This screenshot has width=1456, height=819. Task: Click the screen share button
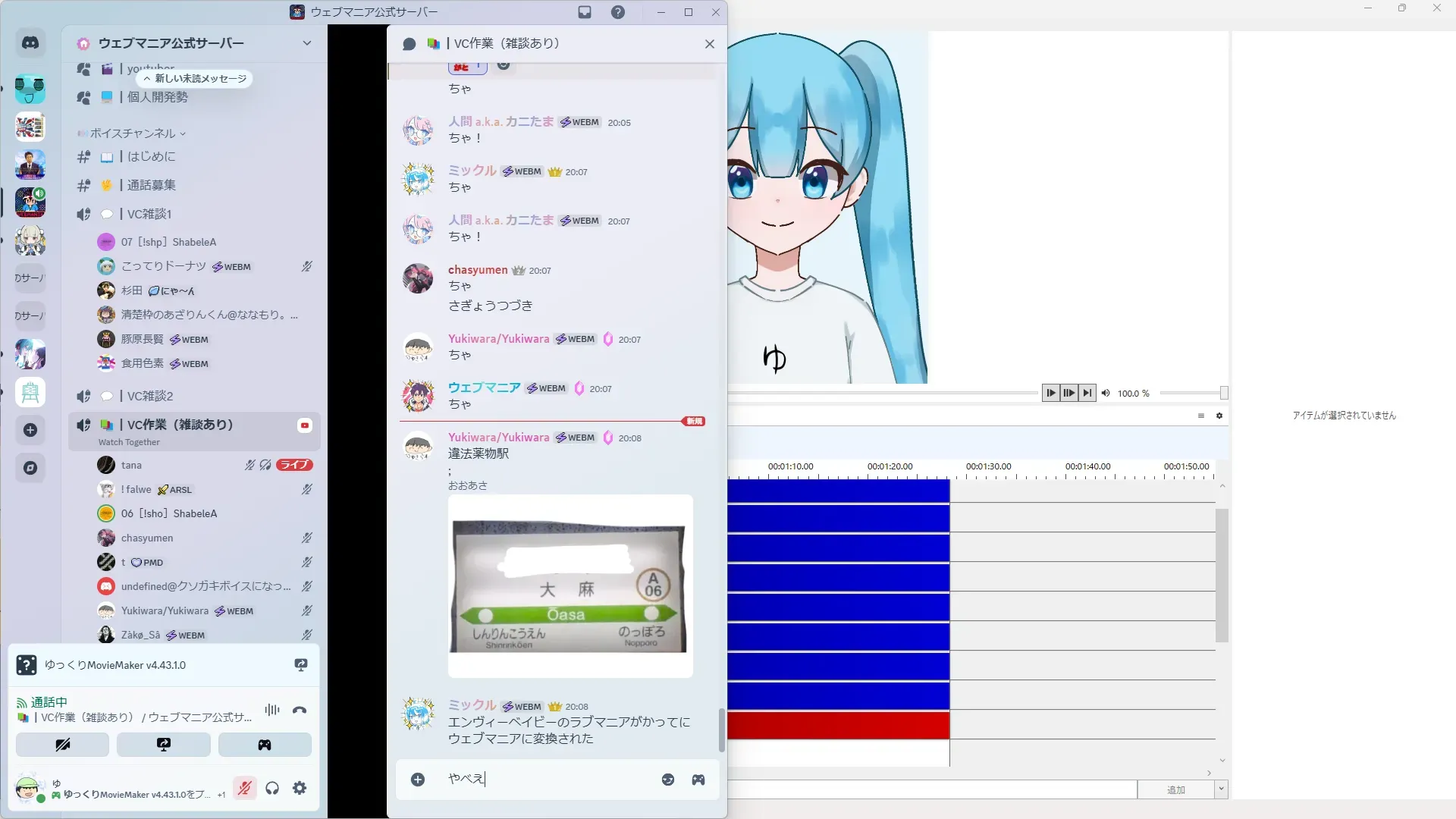pyautogui.click(x=163, y=745)
